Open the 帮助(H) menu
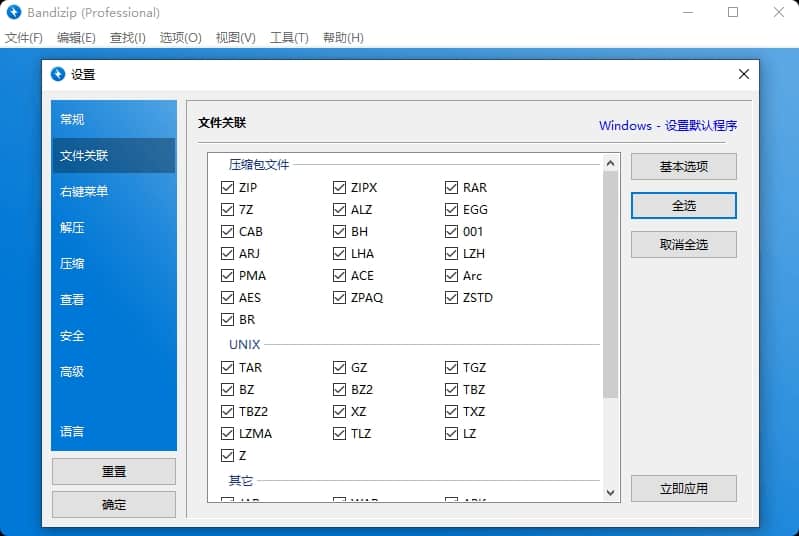Viewport: 799px width, 536px height. click(x=343, y=38)
